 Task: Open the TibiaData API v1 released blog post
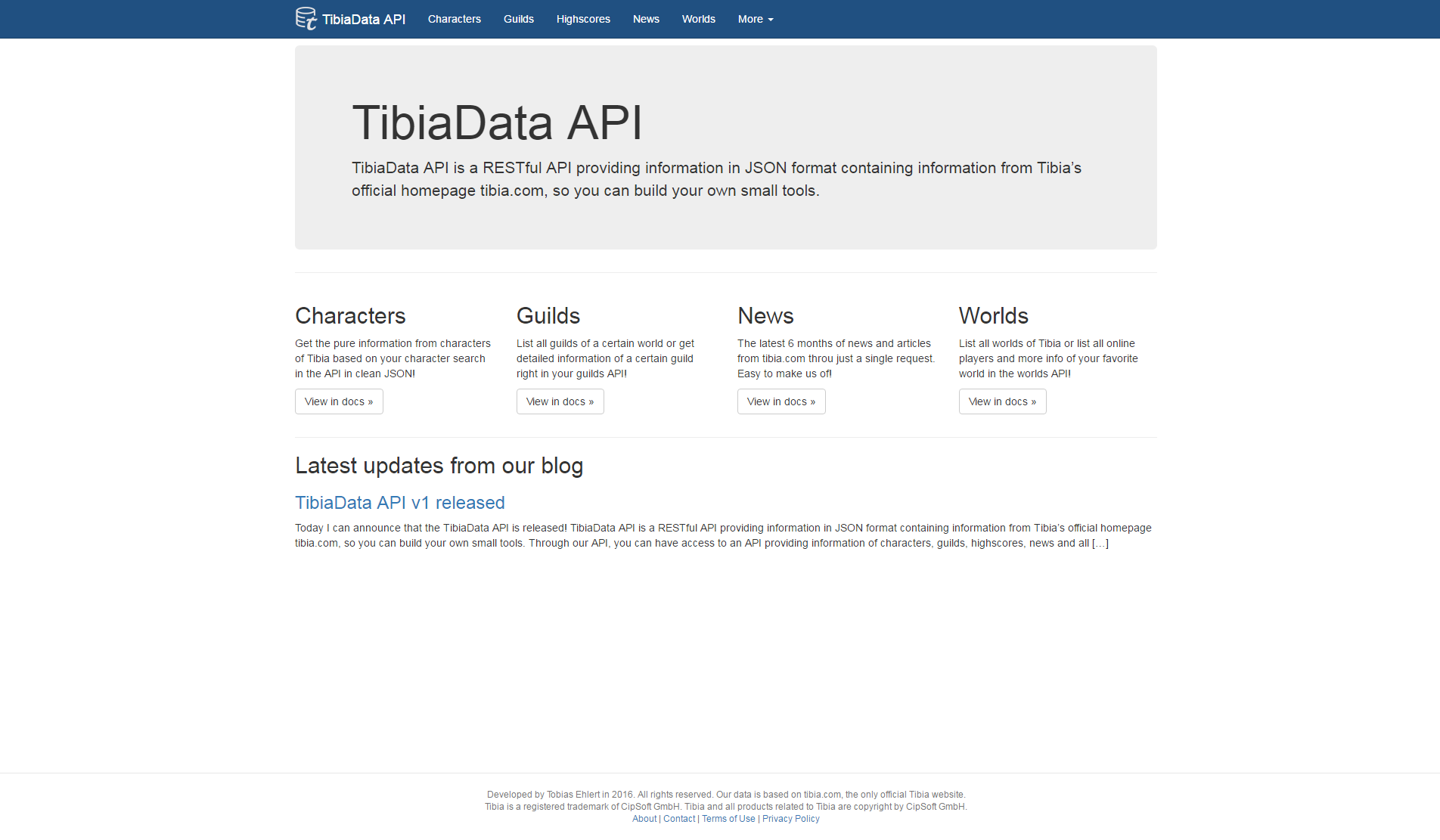pyautogui.click(x=399, y=502)
